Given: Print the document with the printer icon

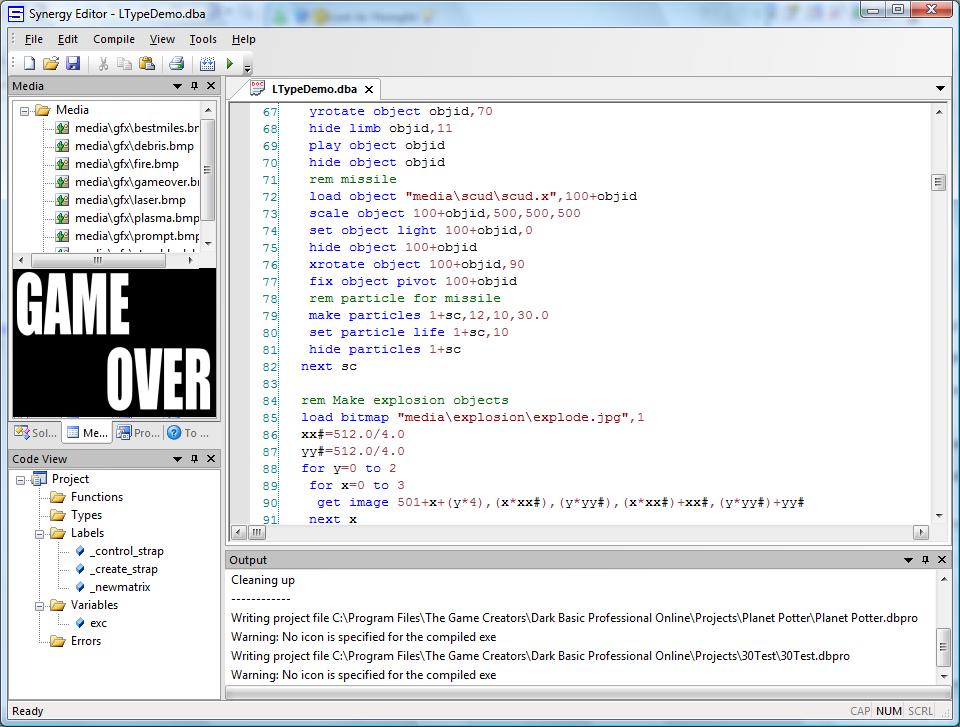Looking at the screenshot, I should tap(177, 63).
